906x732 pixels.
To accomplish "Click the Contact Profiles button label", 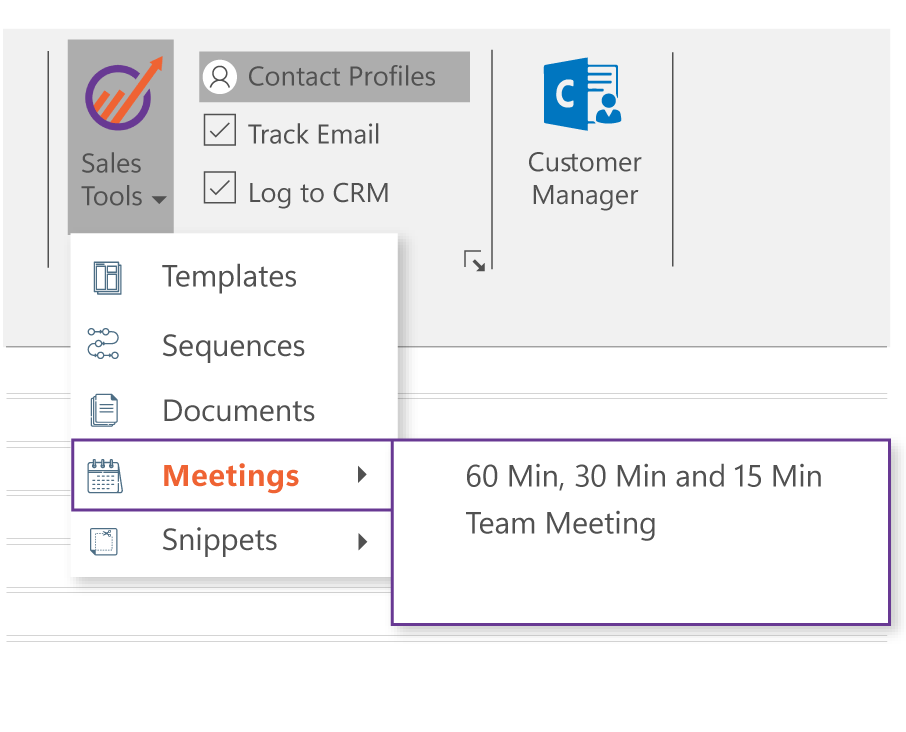I will pos(341,77).
